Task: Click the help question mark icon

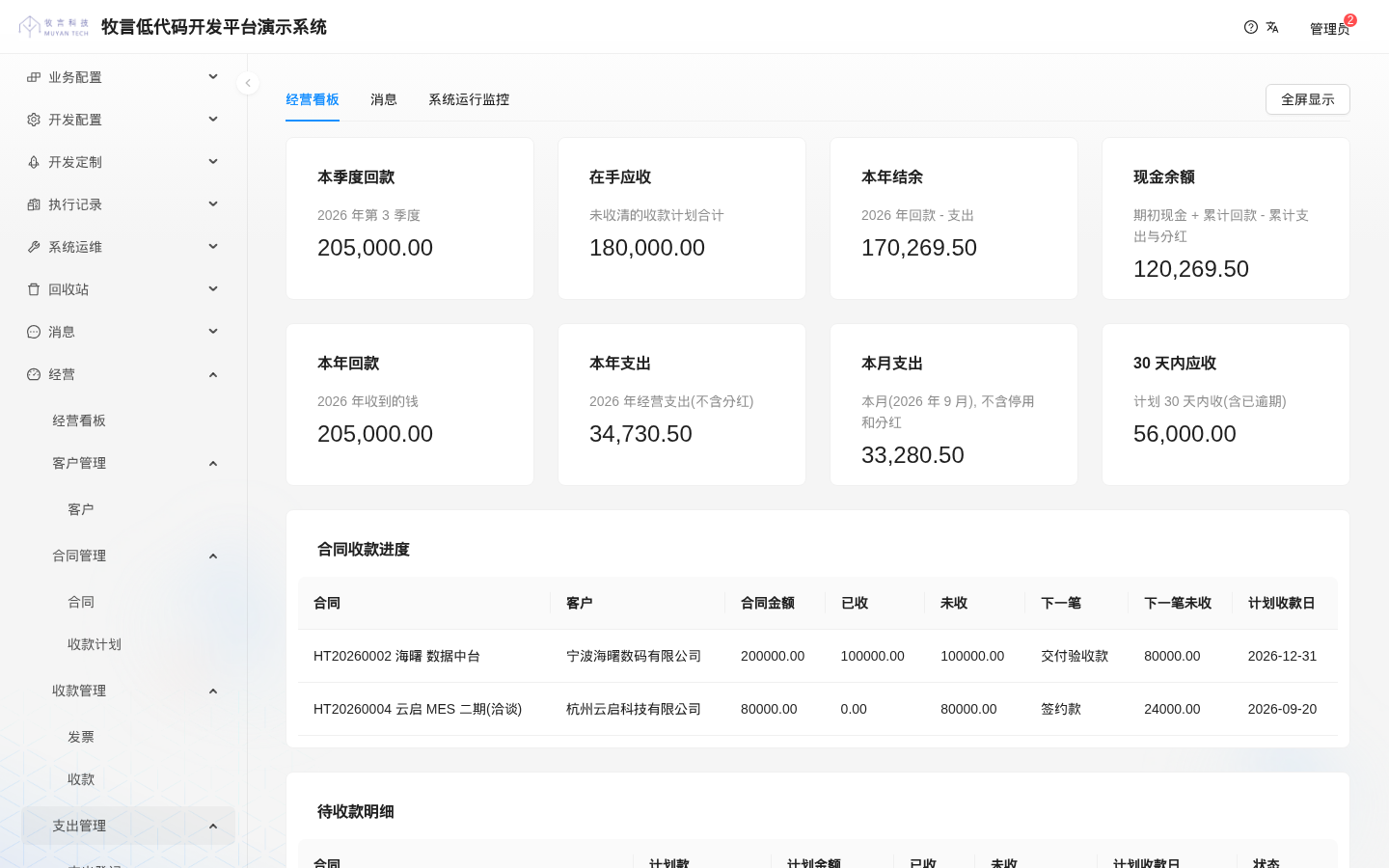Action: (1251, 27)
